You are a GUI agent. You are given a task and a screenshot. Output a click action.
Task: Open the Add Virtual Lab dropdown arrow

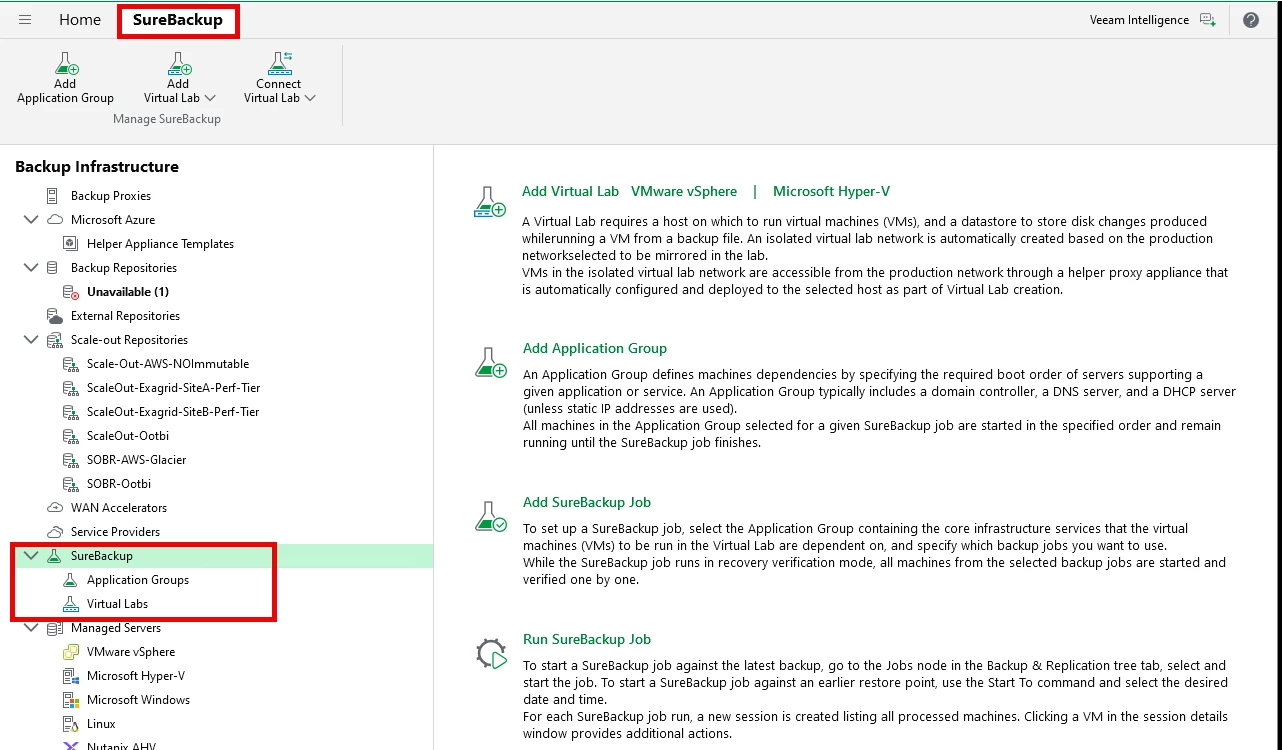210,98
